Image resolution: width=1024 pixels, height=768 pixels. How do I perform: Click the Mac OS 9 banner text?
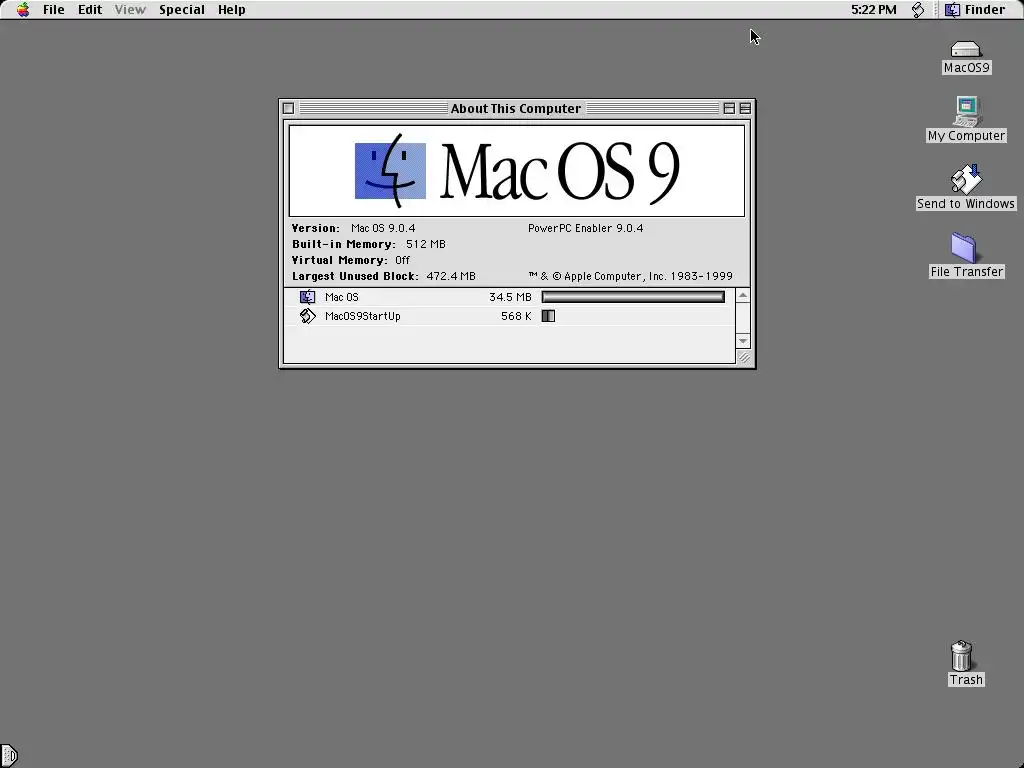point(560,171)
